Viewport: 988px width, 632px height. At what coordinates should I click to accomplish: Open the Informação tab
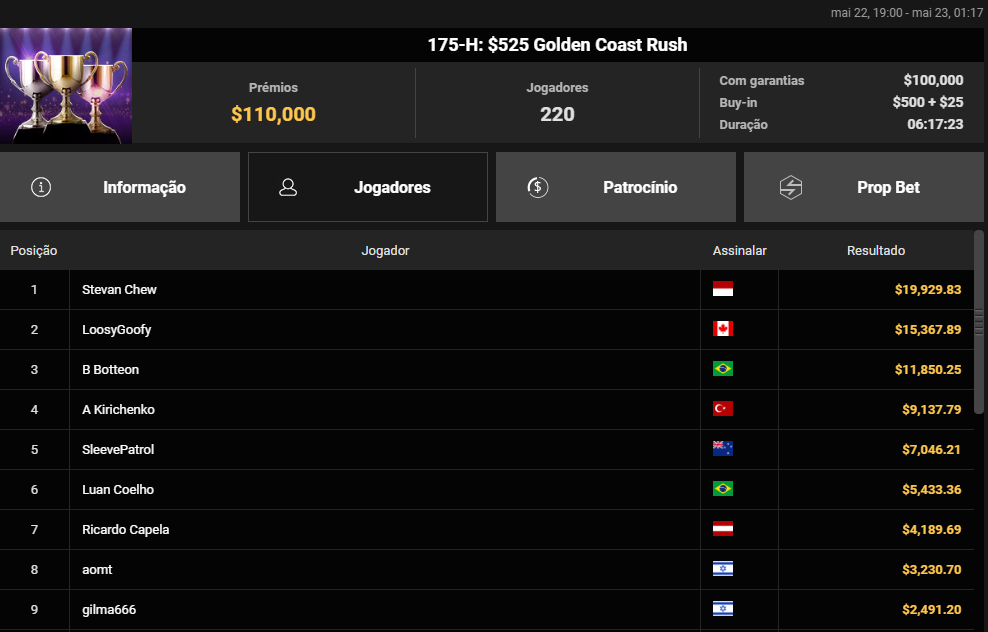120,187
